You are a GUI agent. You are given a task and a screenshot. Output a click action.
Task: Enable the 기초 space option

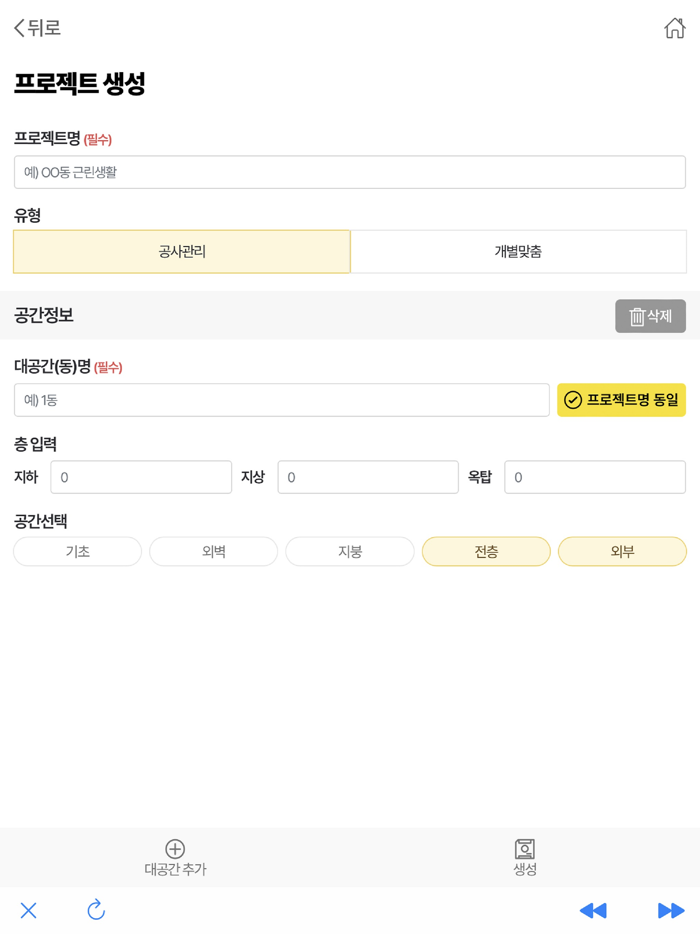pos(77,551)
